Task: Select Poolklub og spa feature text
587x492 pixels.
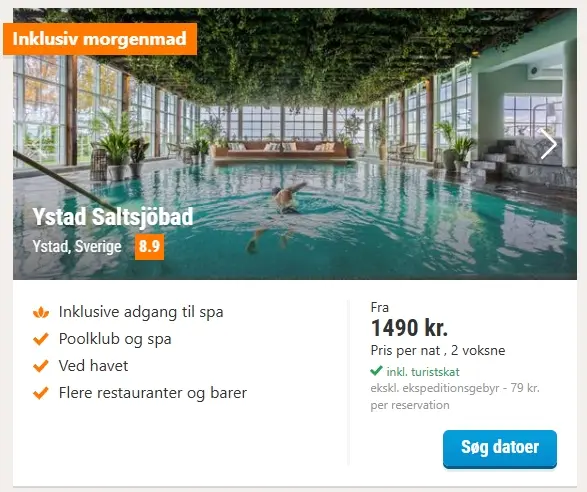Action: (x=115, y=339)
